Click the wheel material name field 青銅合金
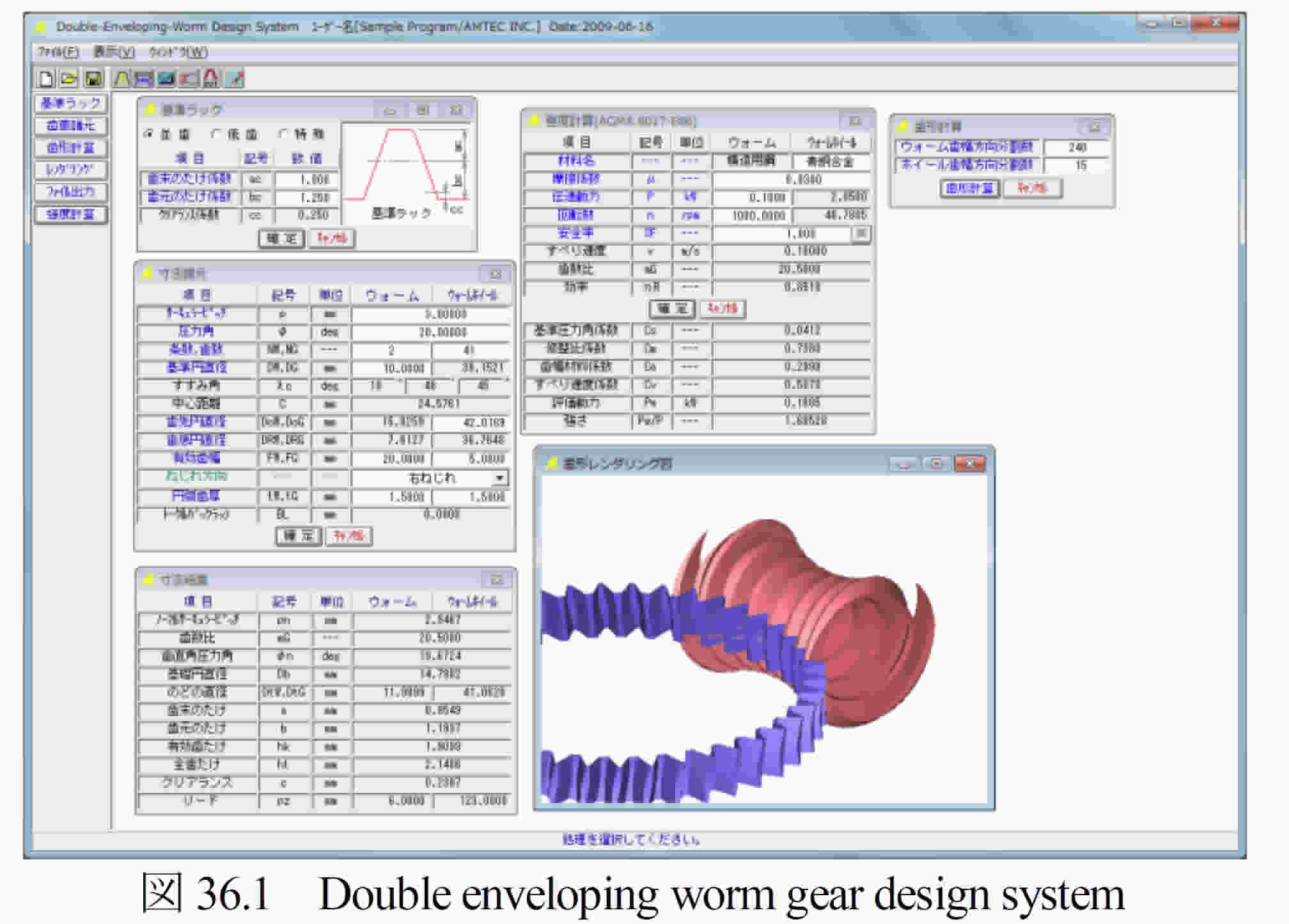Screen dimensions: 1289x924 [832, 161]
